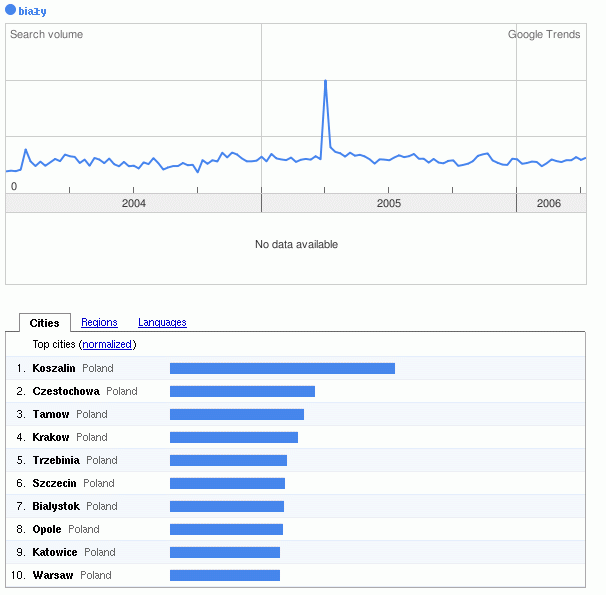Choose Krakow from top cities
This screenshot has height=595, width=606.
tap(51, 437)
